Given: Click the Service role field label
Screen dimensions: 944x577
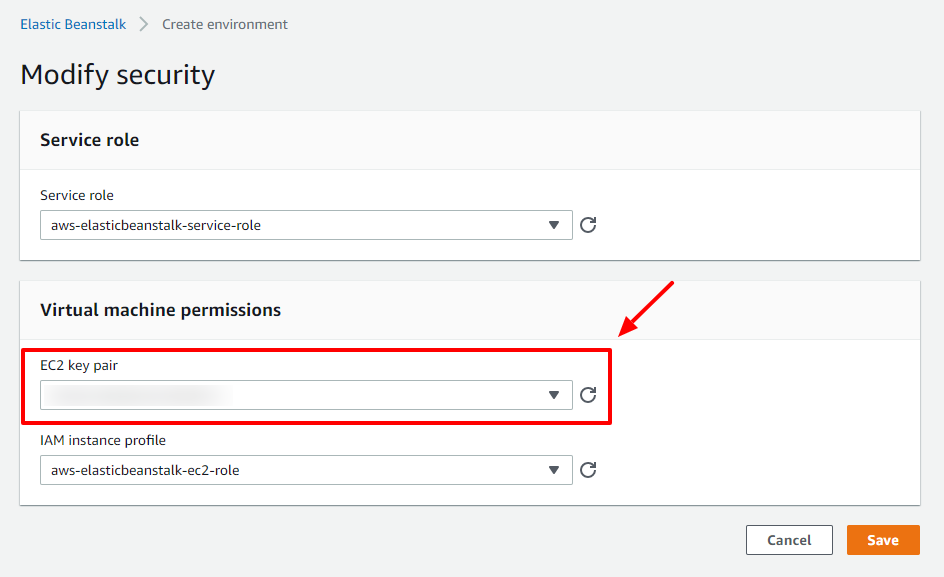Looking at the screenshot, I should (x=77, y=195).
